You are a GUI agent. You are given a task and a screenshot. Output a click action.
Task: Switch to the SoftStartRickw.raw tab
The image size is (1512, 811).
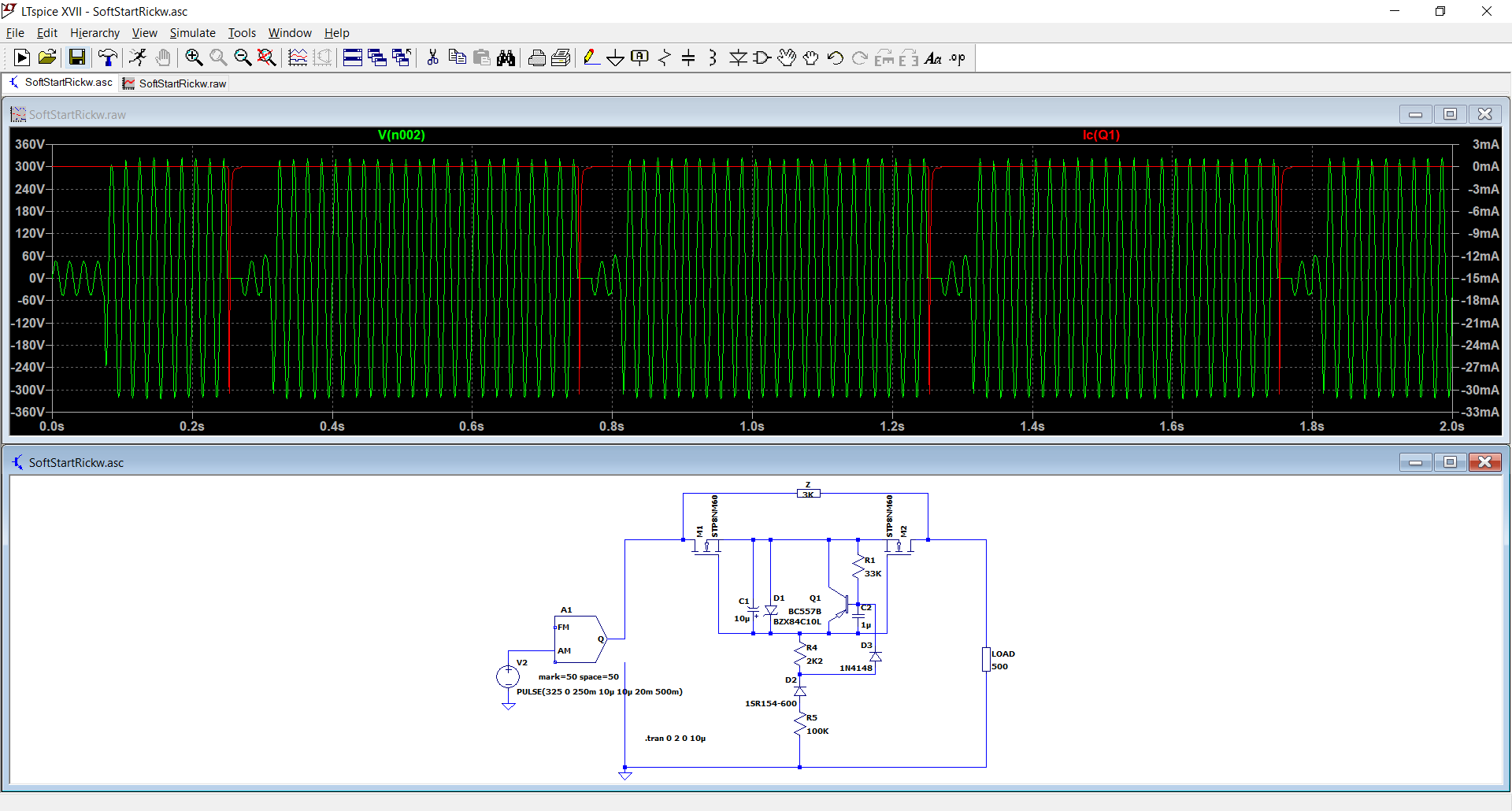pyautogui.click(x=175, y=83)
